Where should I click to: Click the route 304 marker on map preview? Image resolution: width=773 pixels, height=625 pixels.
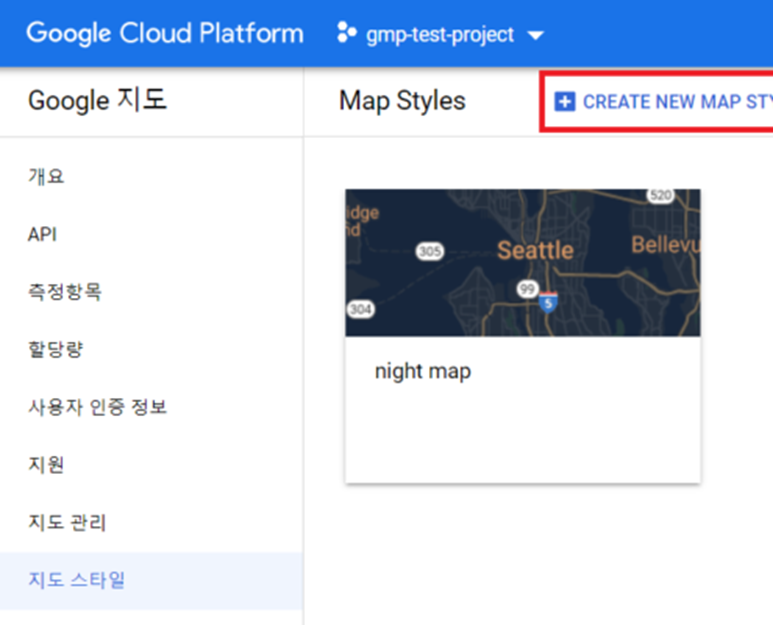click(360, 310)
